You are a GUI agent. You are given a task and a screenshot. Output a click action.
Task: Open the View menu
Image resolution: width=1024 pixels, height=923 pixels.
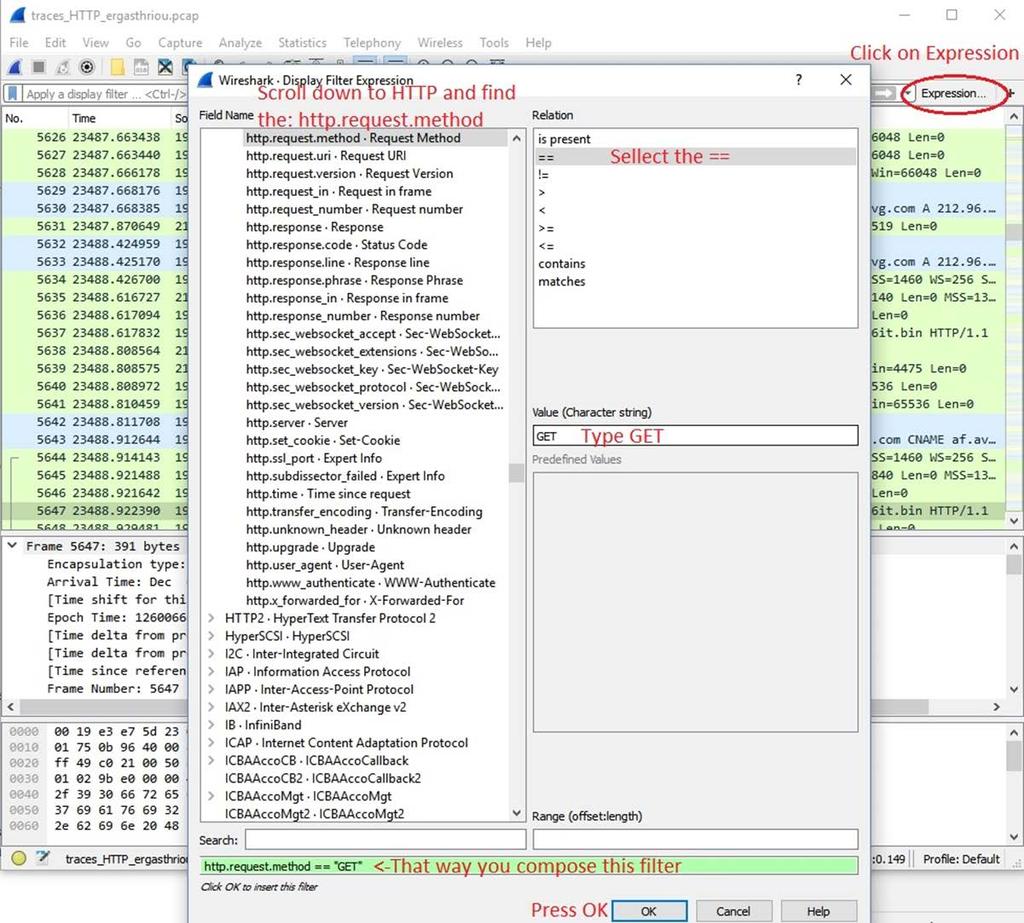click(95, 42)
